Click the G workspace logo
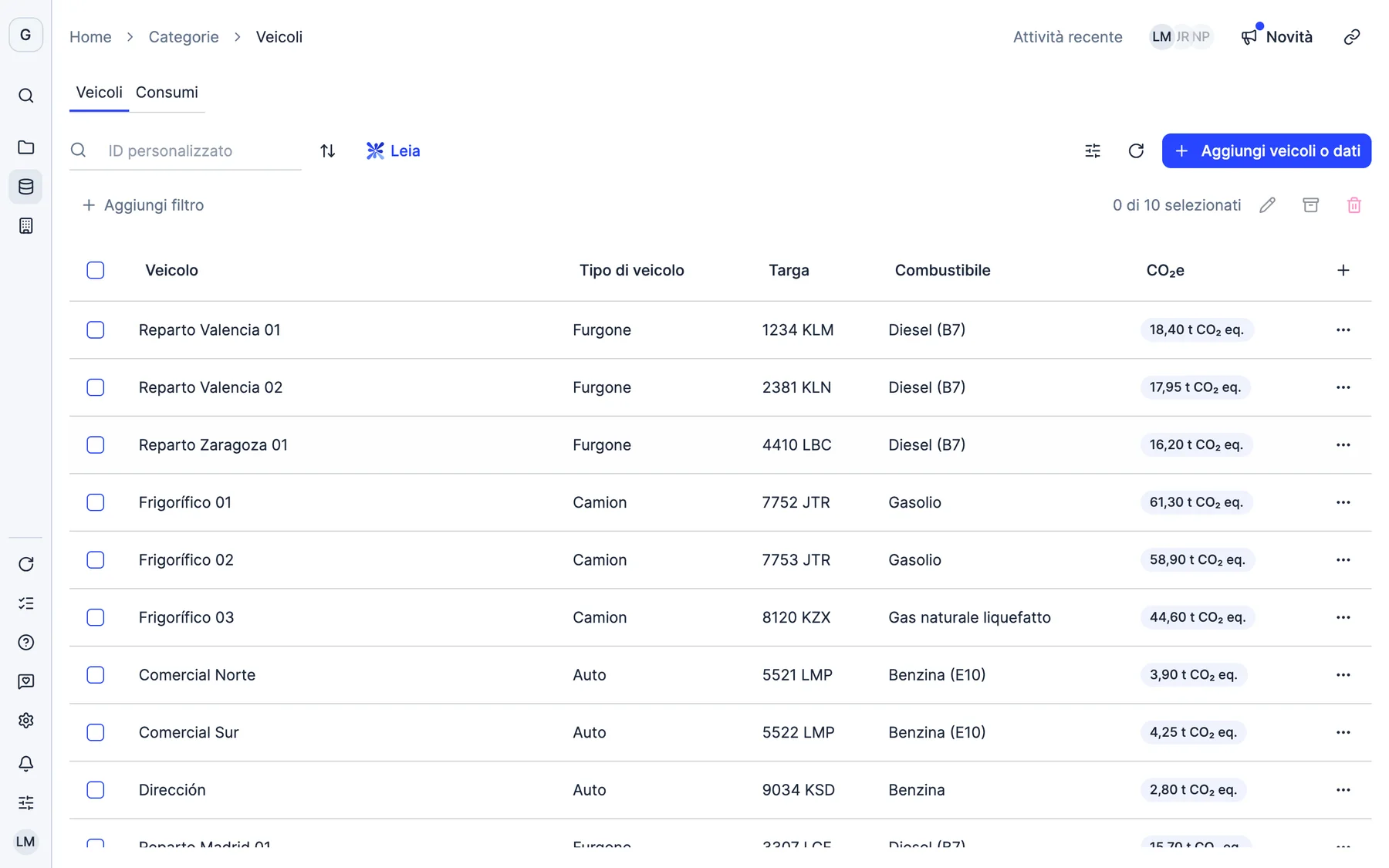The height and width of the screenshot is (868, 1389). click(25, 35)
